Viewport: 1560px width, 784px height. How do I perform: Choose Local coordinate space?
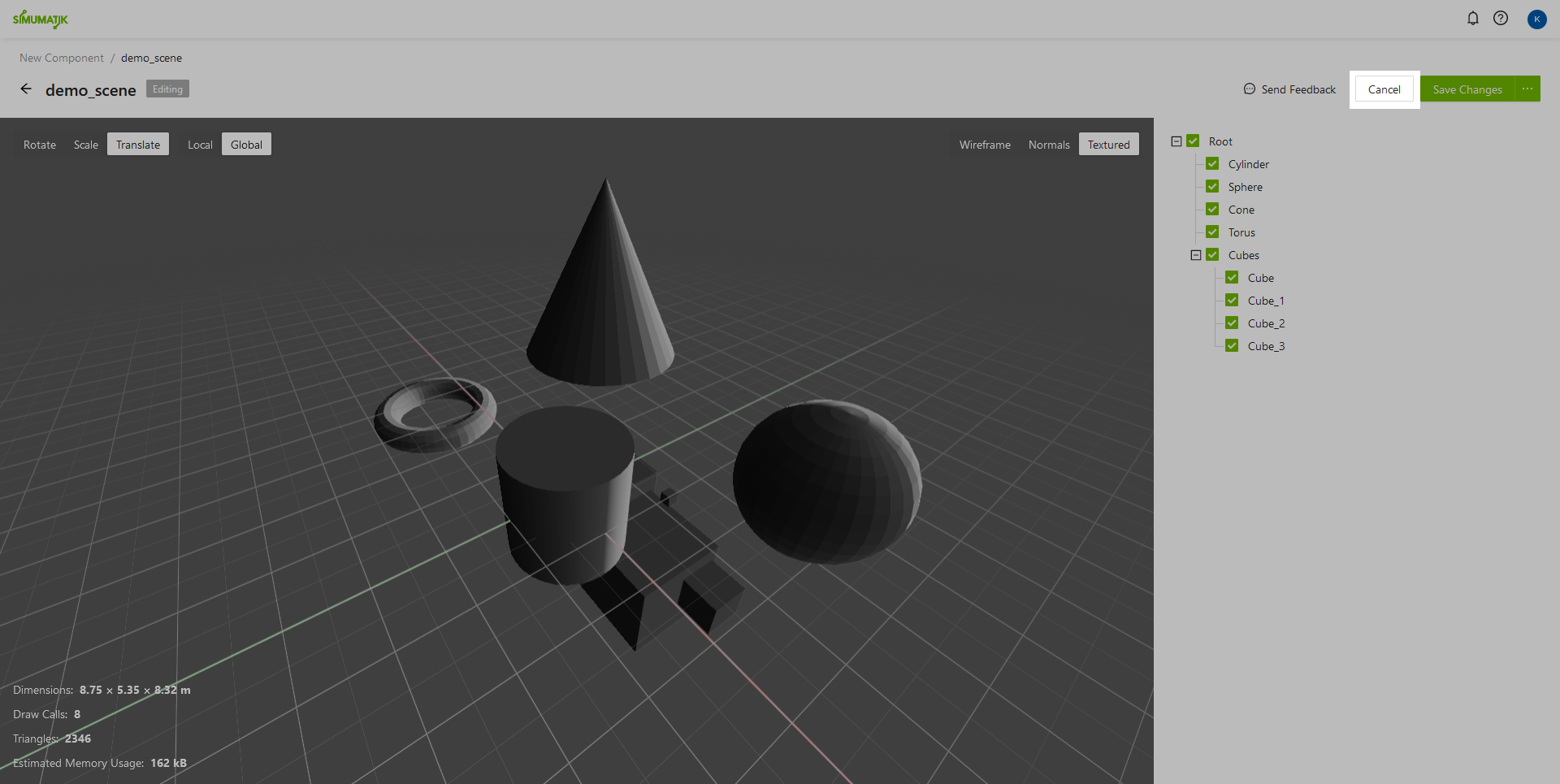pos(200,145)
